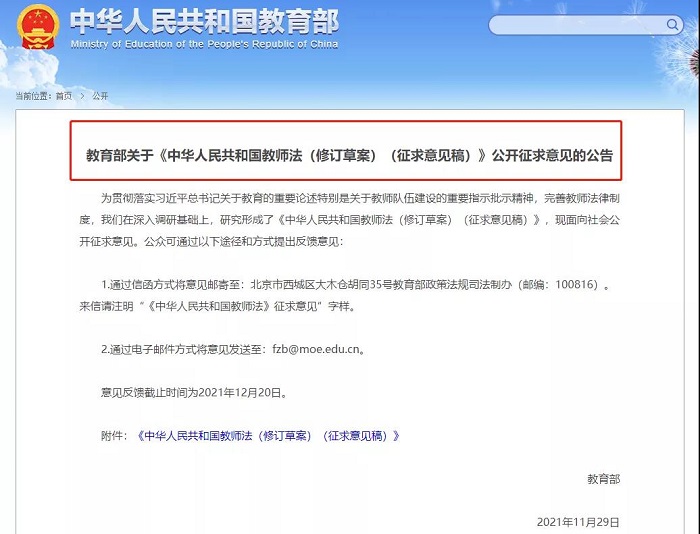Click the publication date 2021年11月29日
700x534 pixels.
578,522
